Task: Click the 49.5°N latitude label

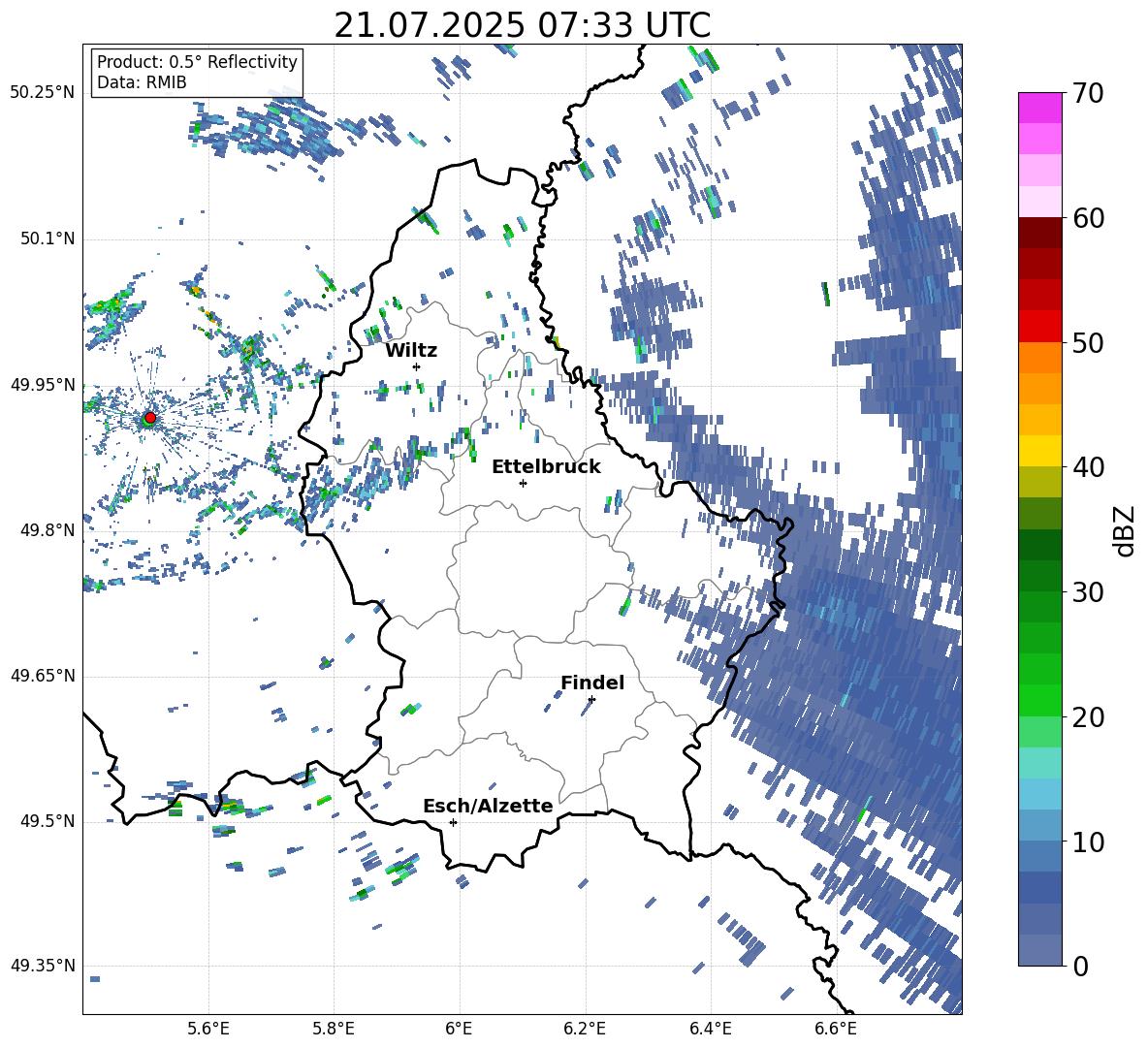Action: [x=47, y=821]
